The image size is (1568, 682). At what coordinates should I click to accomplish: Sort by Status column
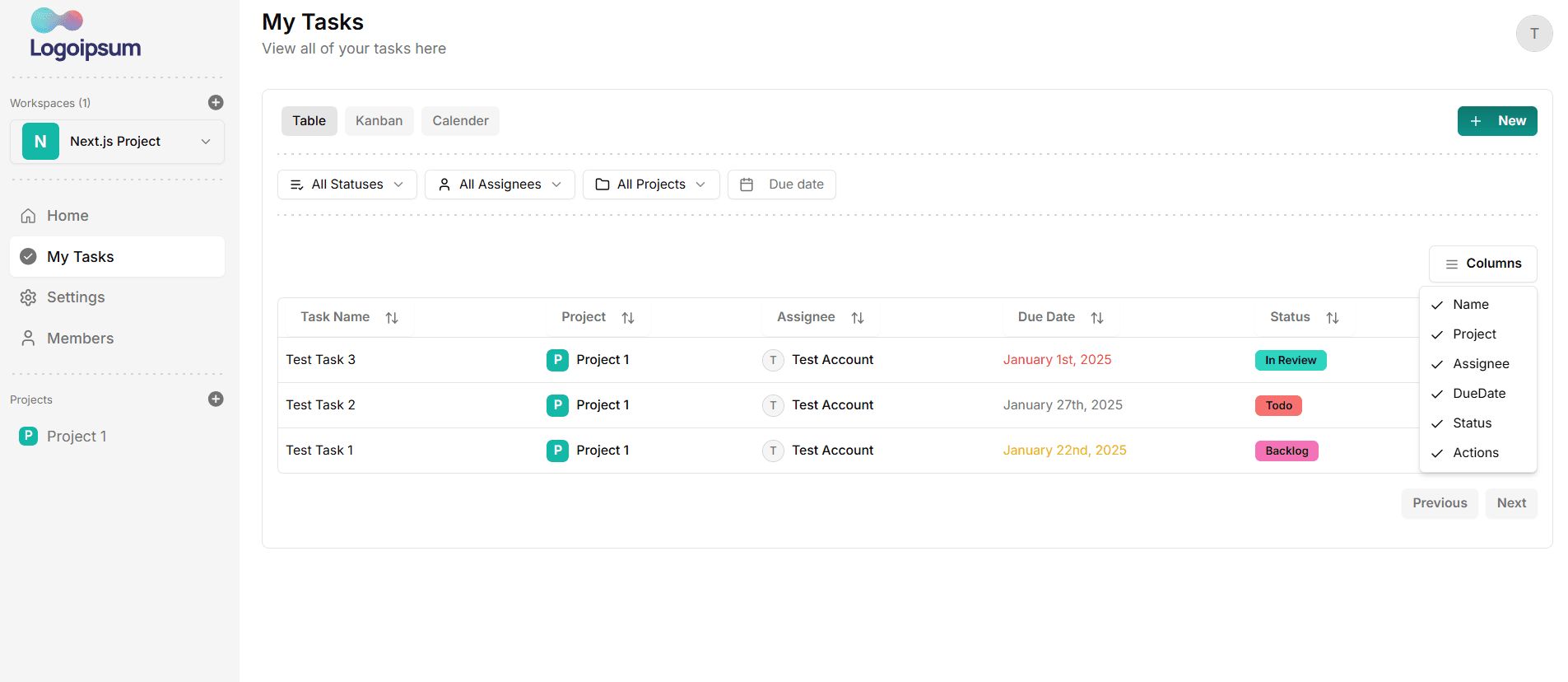click(1333, 318)
